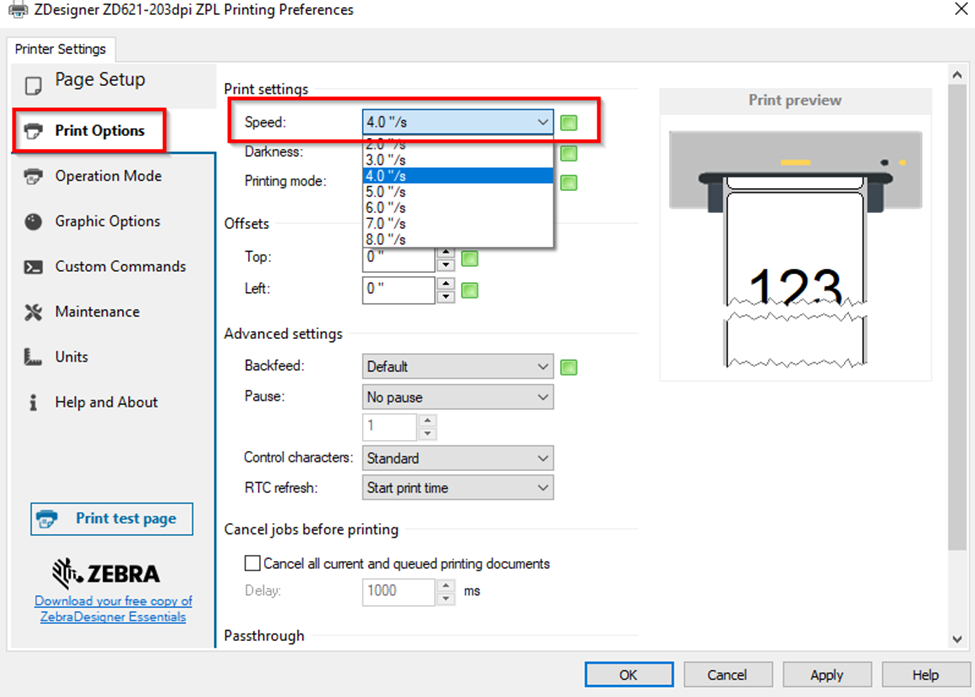Click the Units ruler icon
Viewport: 975px width, 697px height.
tap(32, 357)
